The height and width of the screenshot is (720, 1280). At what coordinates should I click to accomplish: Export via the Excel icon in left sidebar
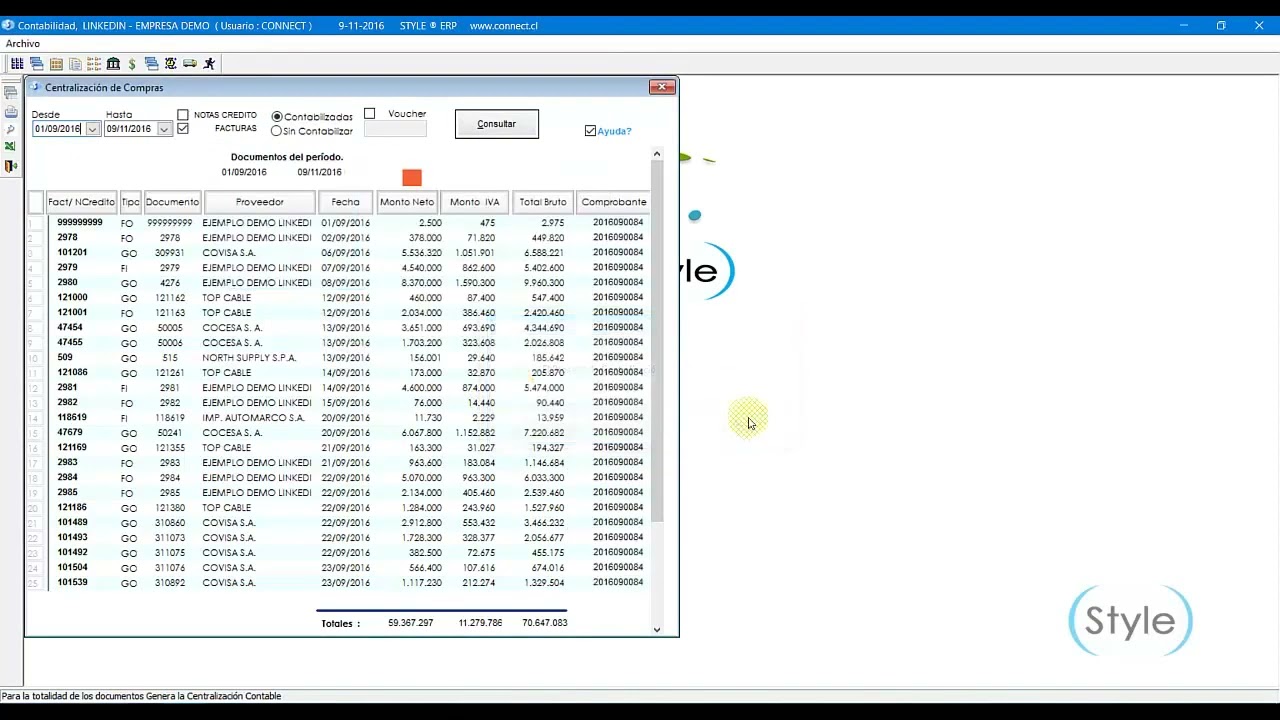tap(11, 147)
